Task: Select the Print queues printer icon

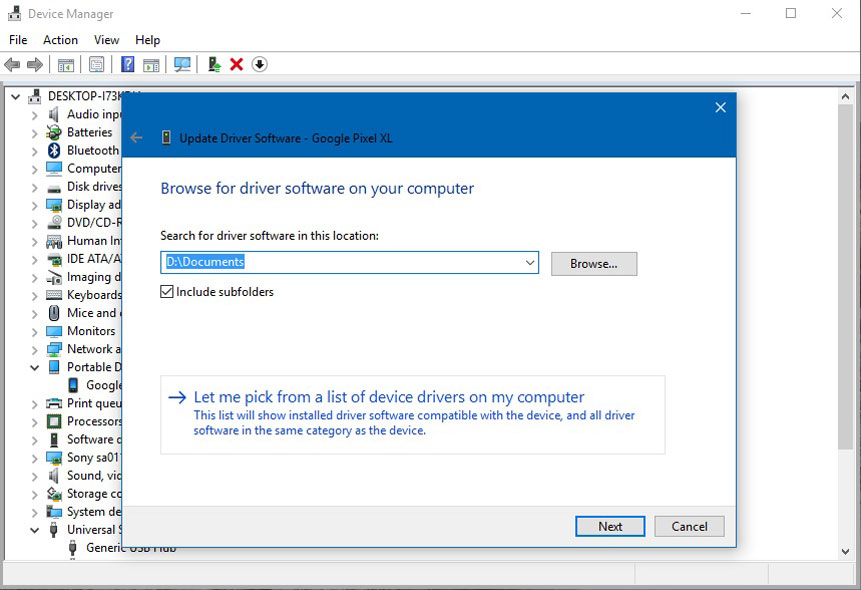Action: [x=54, y=404]
